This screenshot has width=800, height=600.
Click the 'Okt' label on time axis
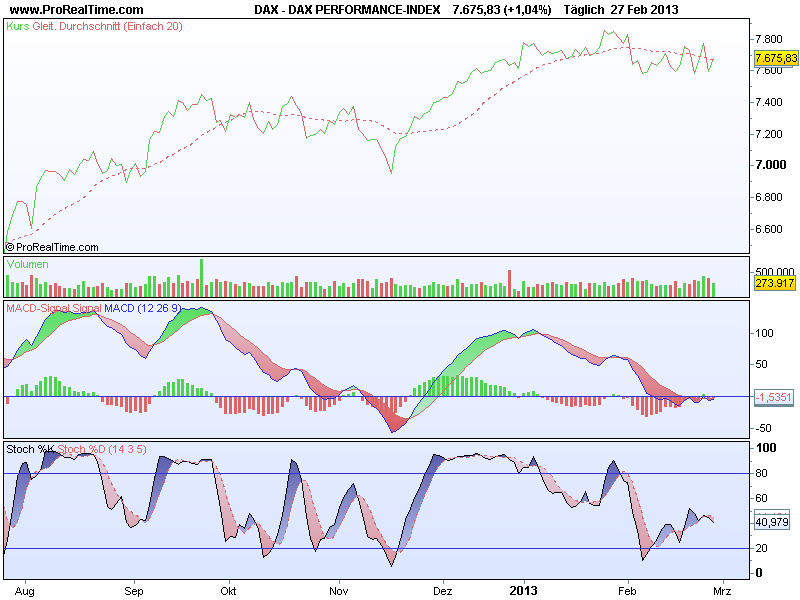pyautogui.click(x=228, y=591)
